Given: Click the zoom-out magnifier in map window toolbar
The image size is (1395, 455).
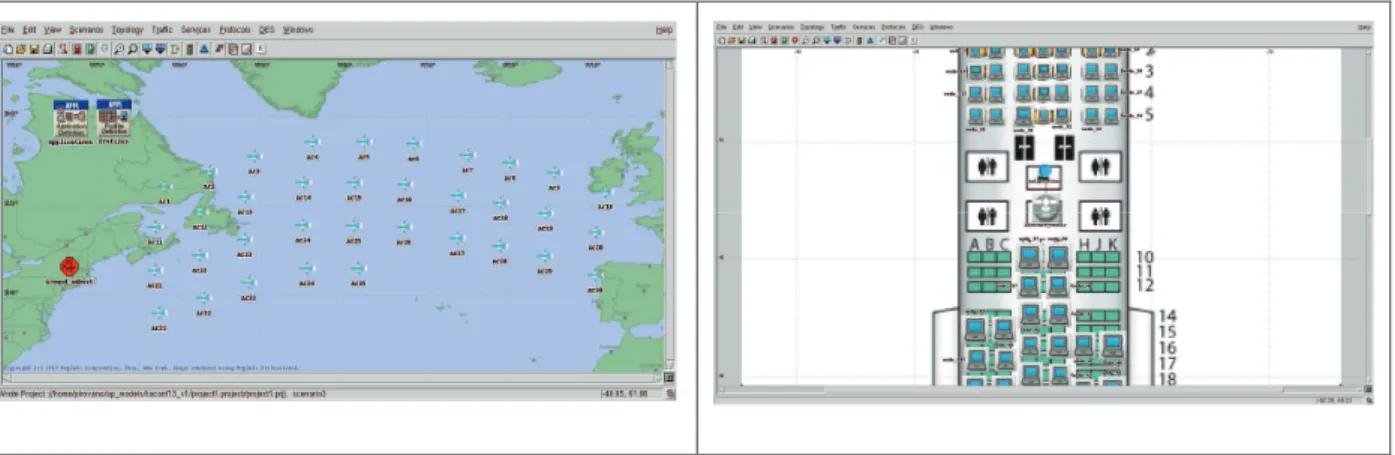Looking at the screenshot, I should (133, 47).
